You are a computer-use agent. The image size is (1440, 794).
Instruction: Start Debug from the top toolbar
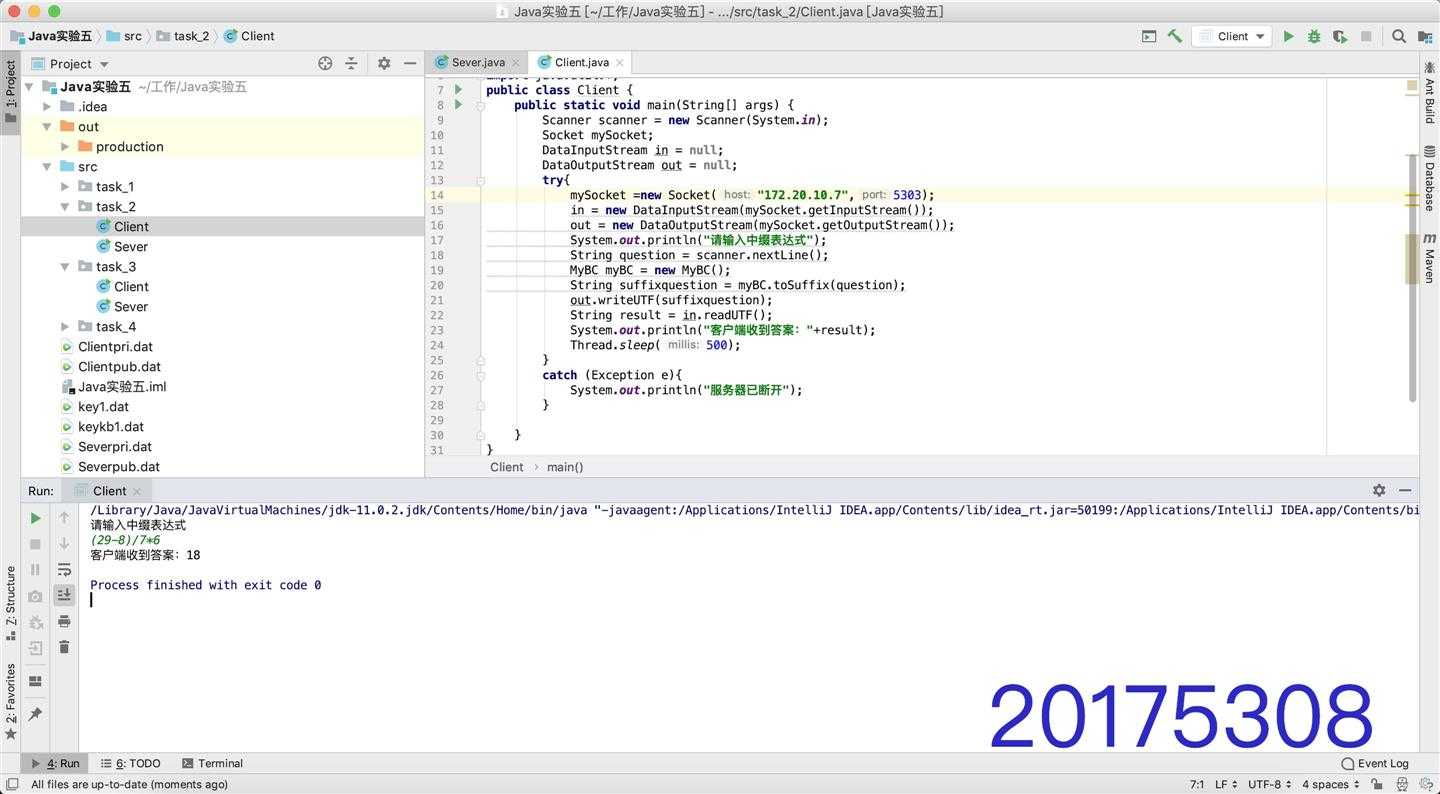[x=1314, y=36]
